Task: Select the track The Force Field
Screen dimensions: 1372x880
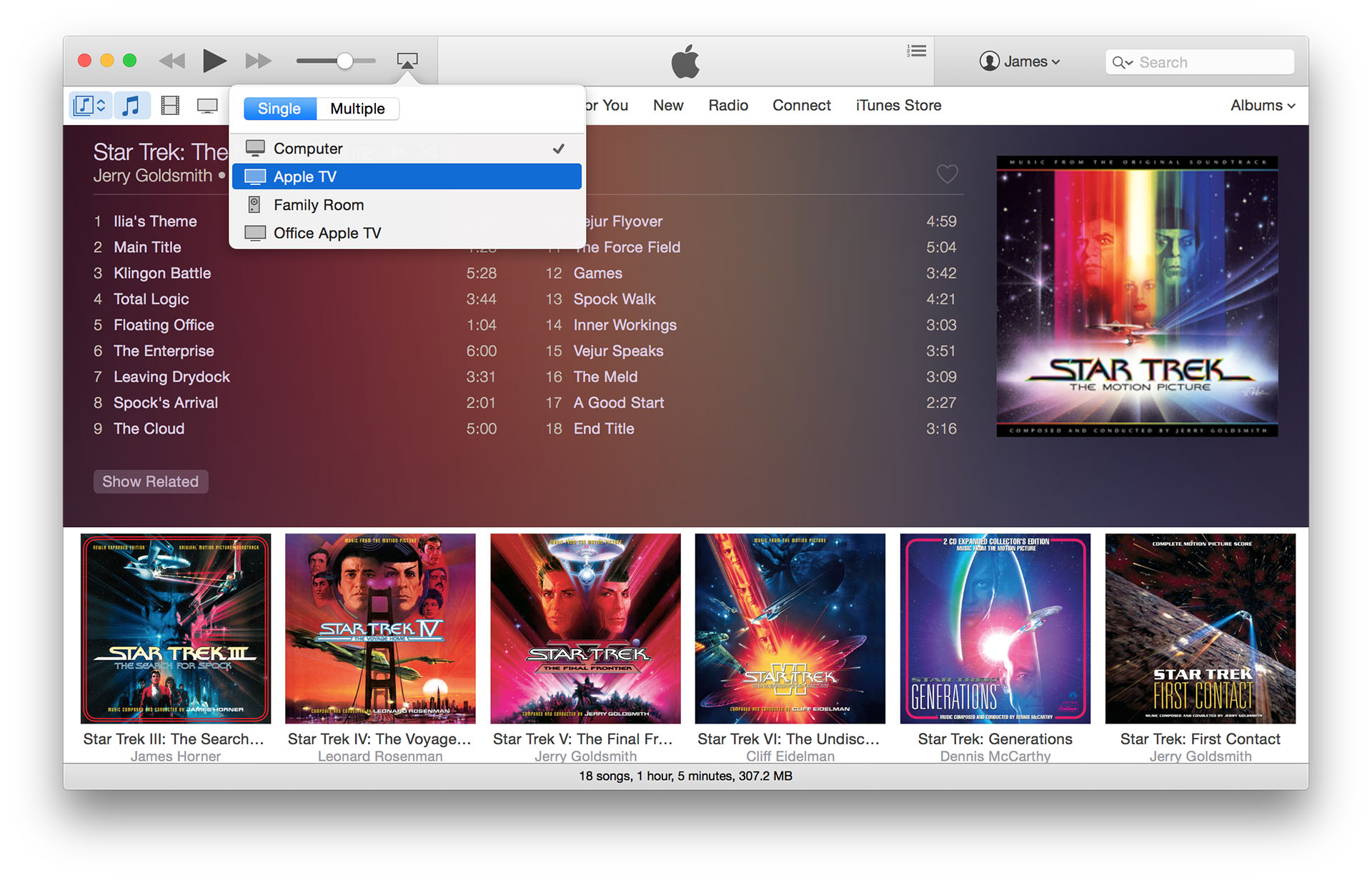Action: tap(627, 247)
